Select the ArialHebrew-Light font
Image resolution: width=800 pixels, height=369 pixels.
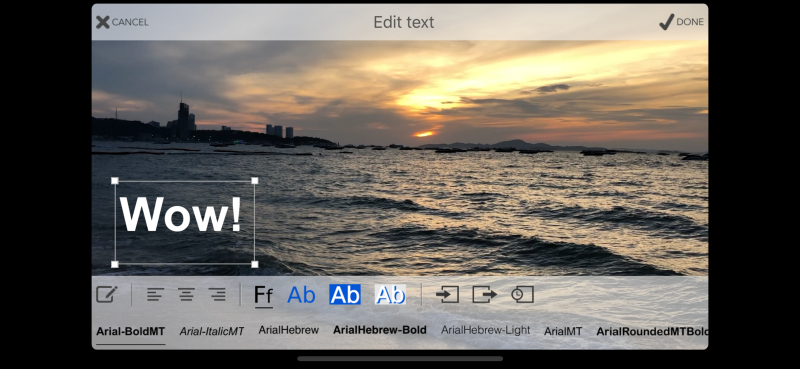486,330
